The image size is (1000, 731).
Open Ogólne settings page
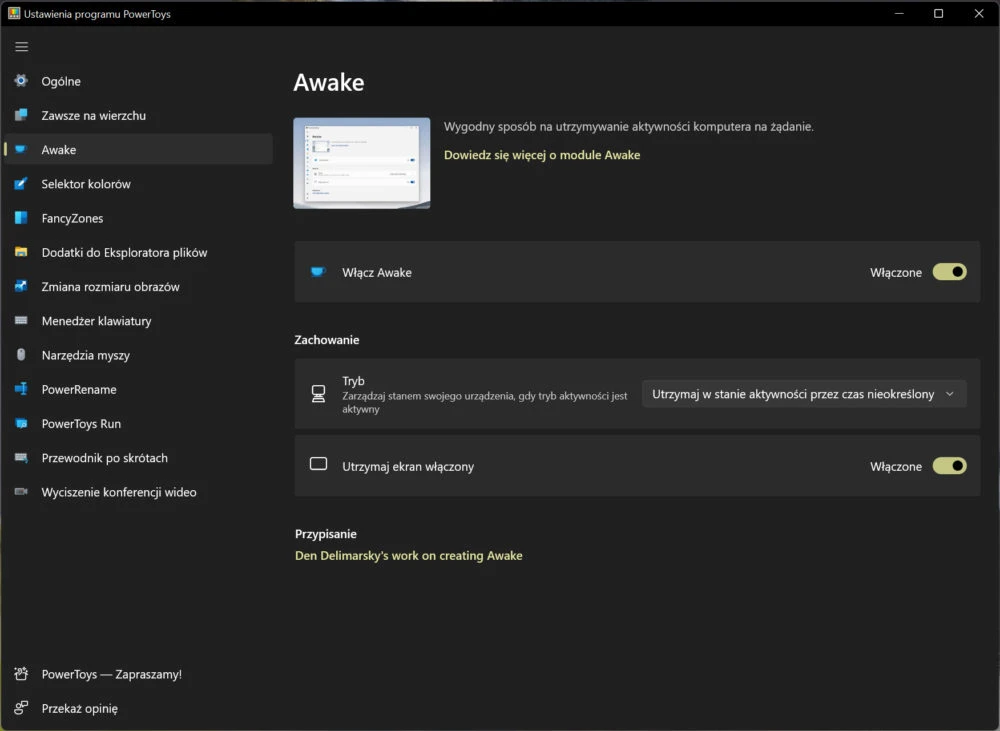[x=138, y=81]
